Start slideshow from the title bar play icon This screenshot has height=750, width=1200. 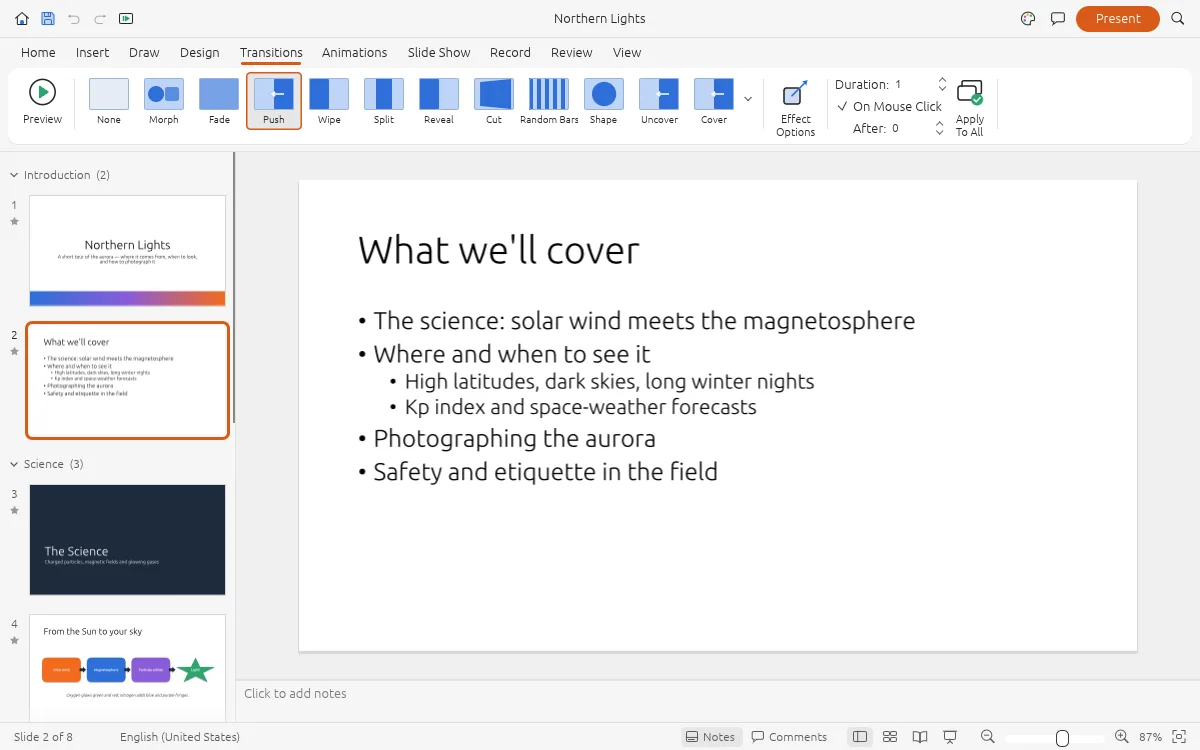126,19
